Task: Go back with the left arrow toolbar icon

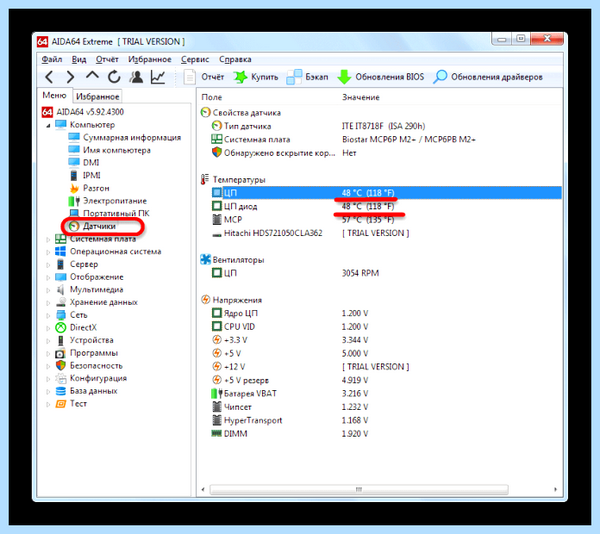Action: (49, 77)
